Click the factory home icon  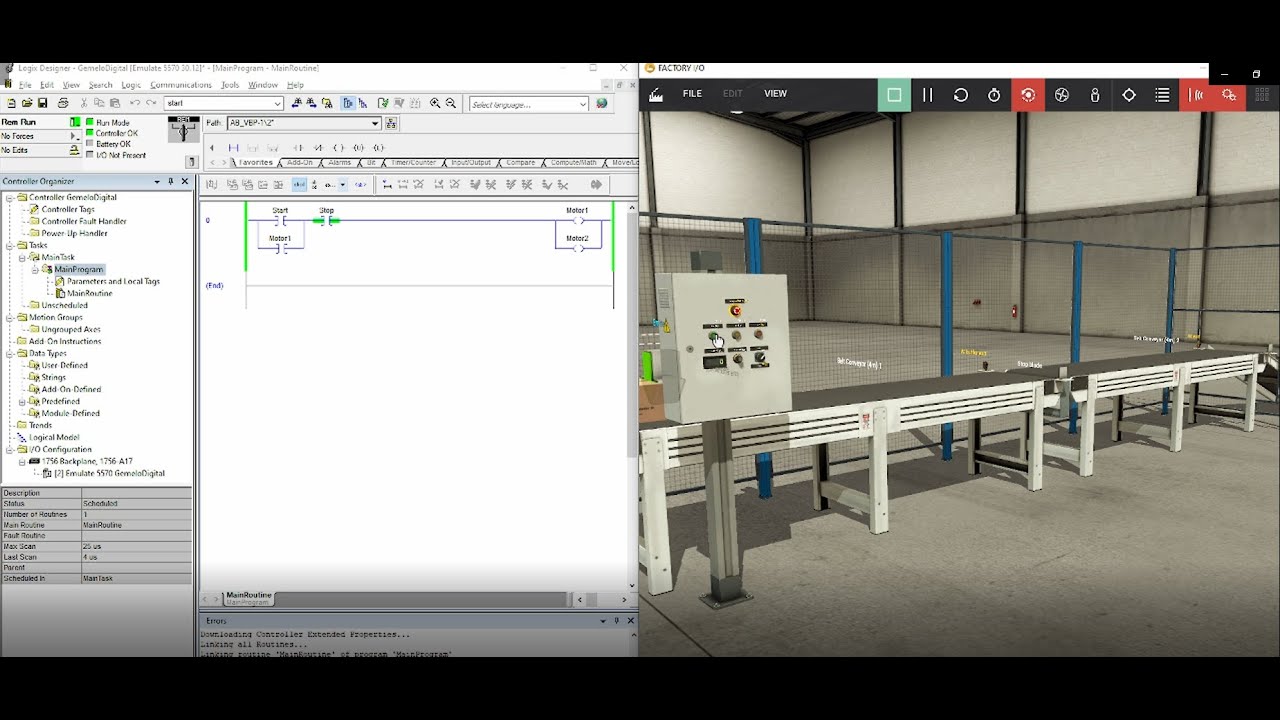tap(656, 95)
